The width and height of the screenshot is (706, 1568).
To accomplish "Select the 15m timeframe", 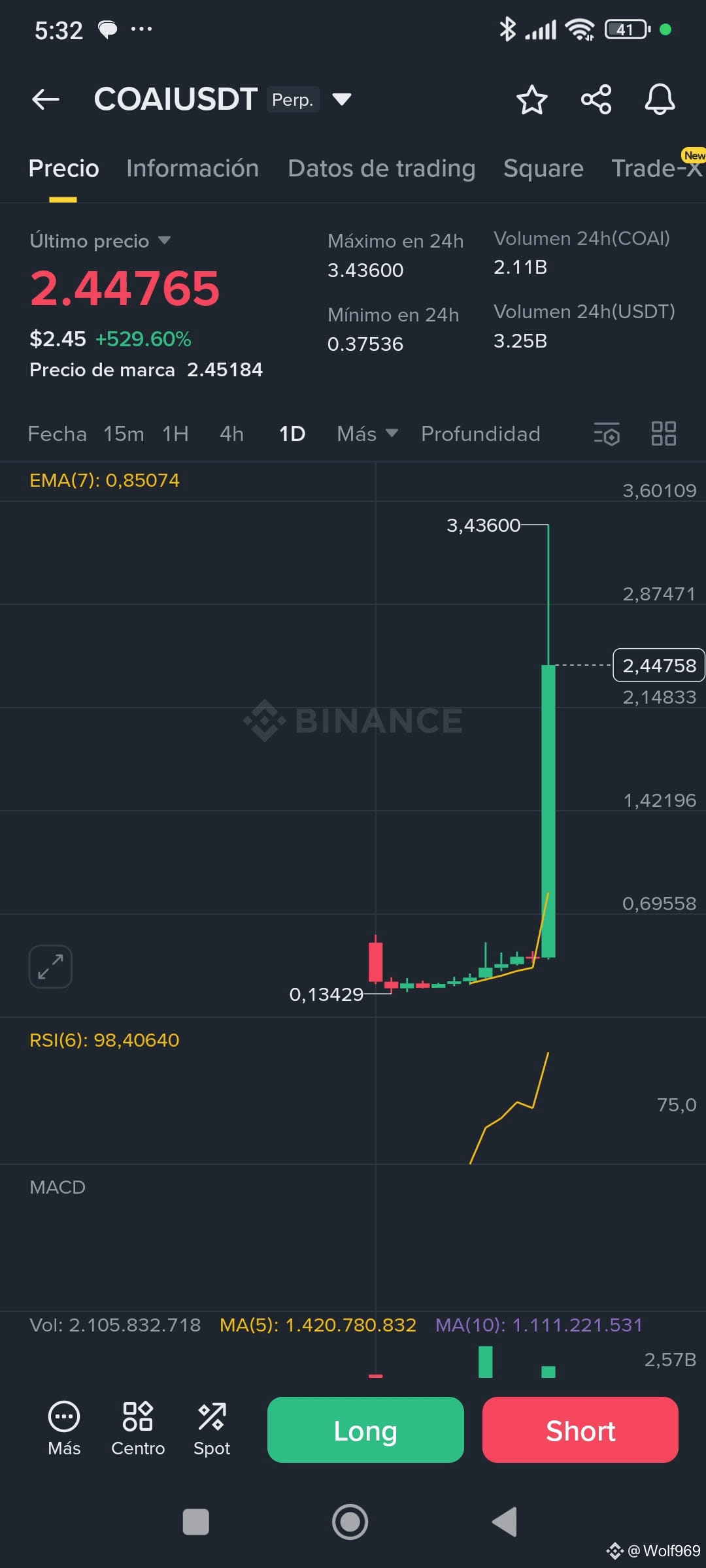I will [x=124, y=434].
